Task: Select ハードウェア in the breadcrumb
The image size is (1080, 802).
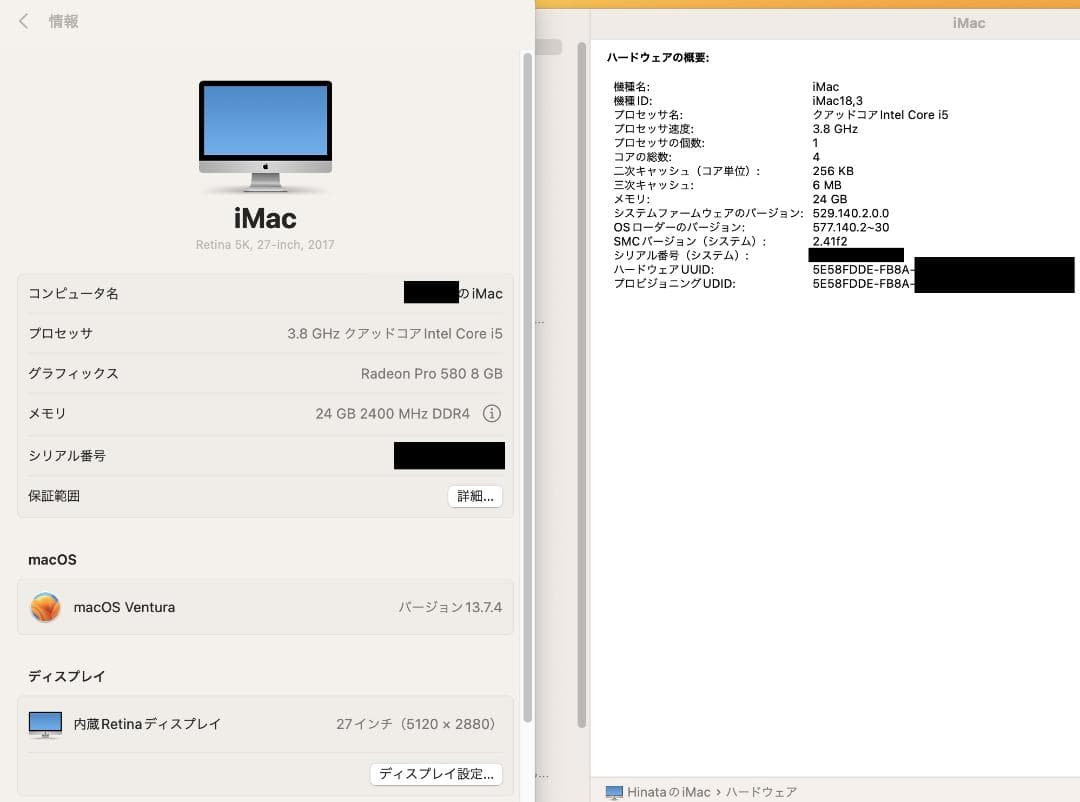Action: (x=762, y=791)
